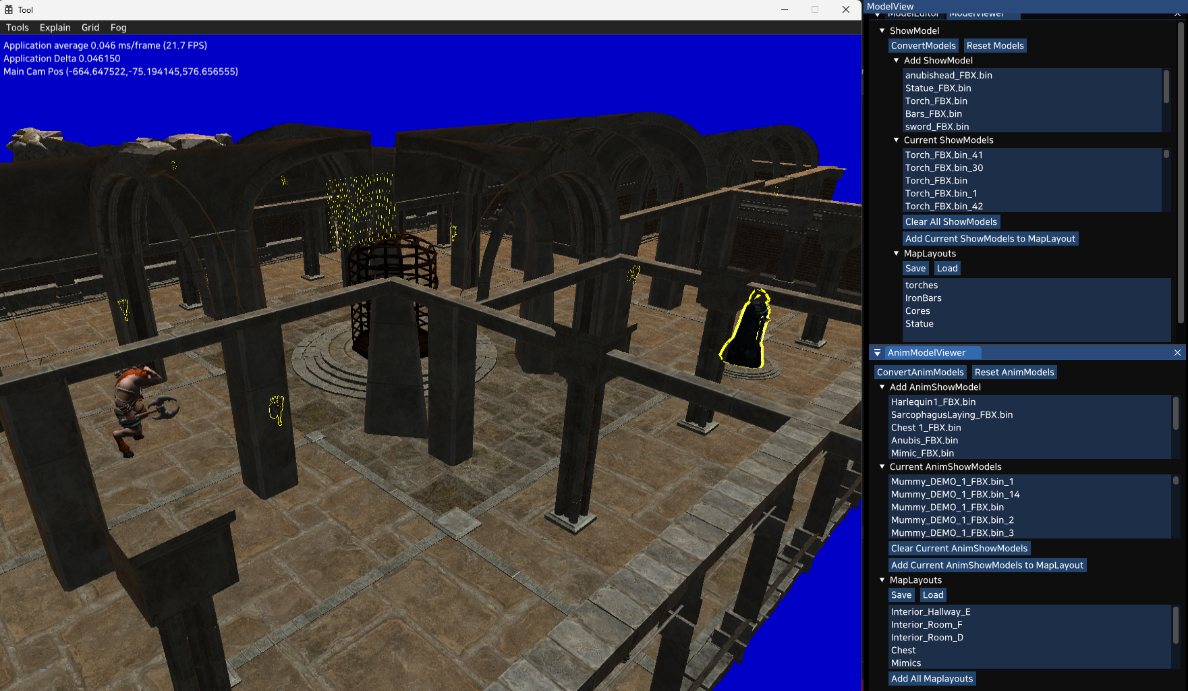
Task: Select "anubishead_FBX.bin" in Add ShowModel list
Action: click(1032, 75)
